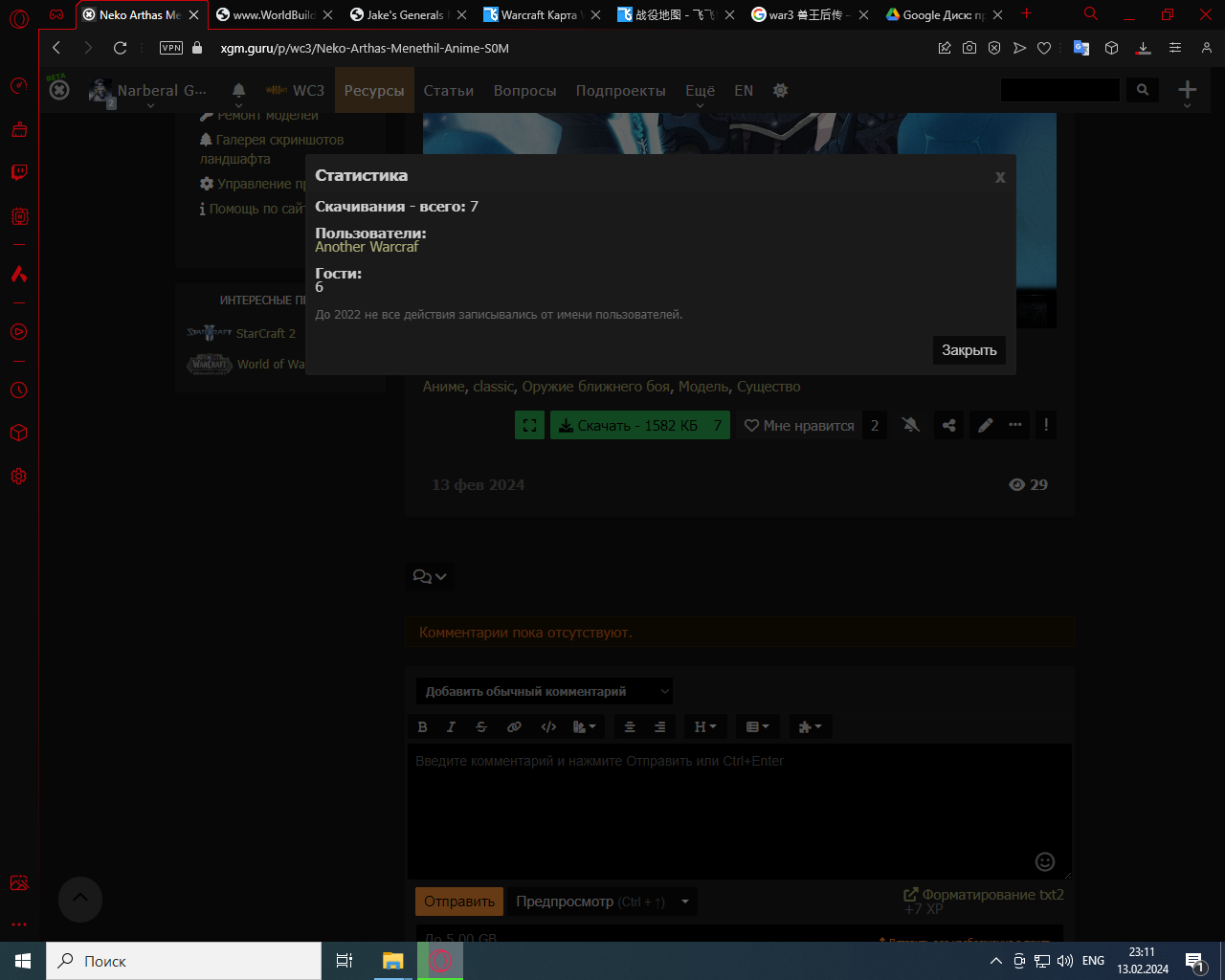Click into the comment text area
This screenshot has width=1225, height=980.
click(739, 812)
